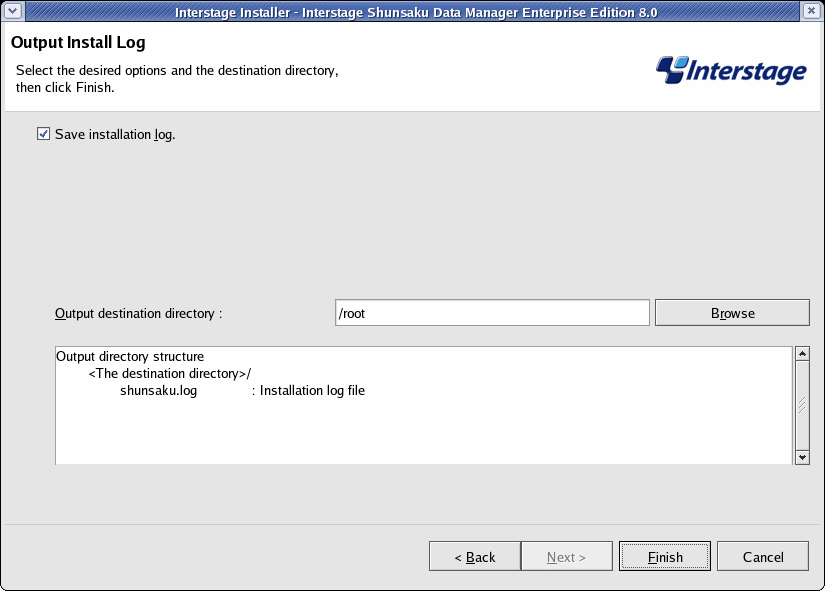This screenshot has width=825, height=591.
Task: Click the 'Output Install Log' heading
Action: click(x=78, y=42)
